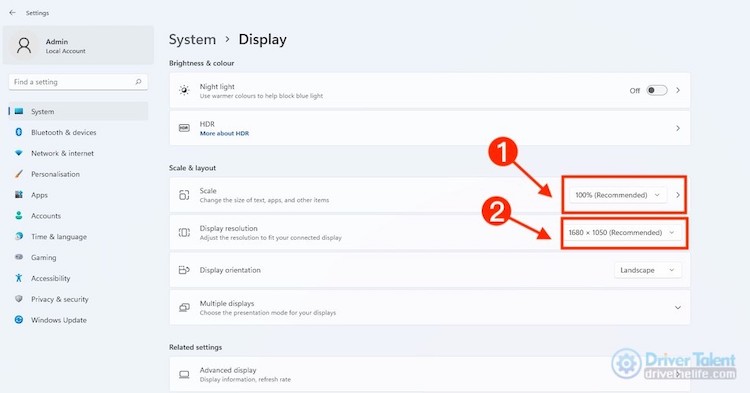This screenshot has height=393, width=750.
Task: Open the Advanced display entry
Action: pyautogui.click(x=430, y=374)
